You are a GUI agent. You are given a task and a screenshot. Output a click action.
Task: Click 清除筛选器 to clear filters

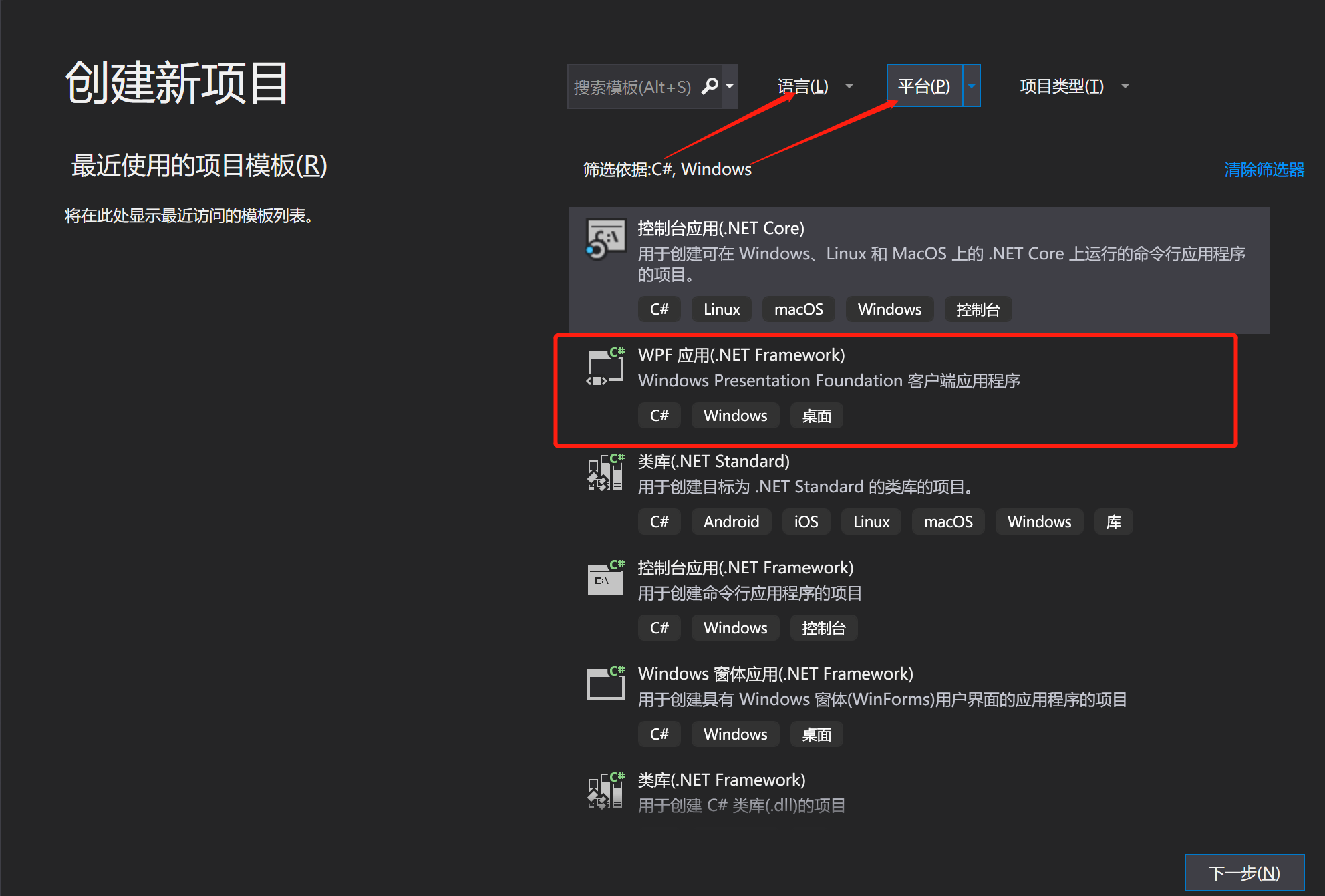[1264, 170]
